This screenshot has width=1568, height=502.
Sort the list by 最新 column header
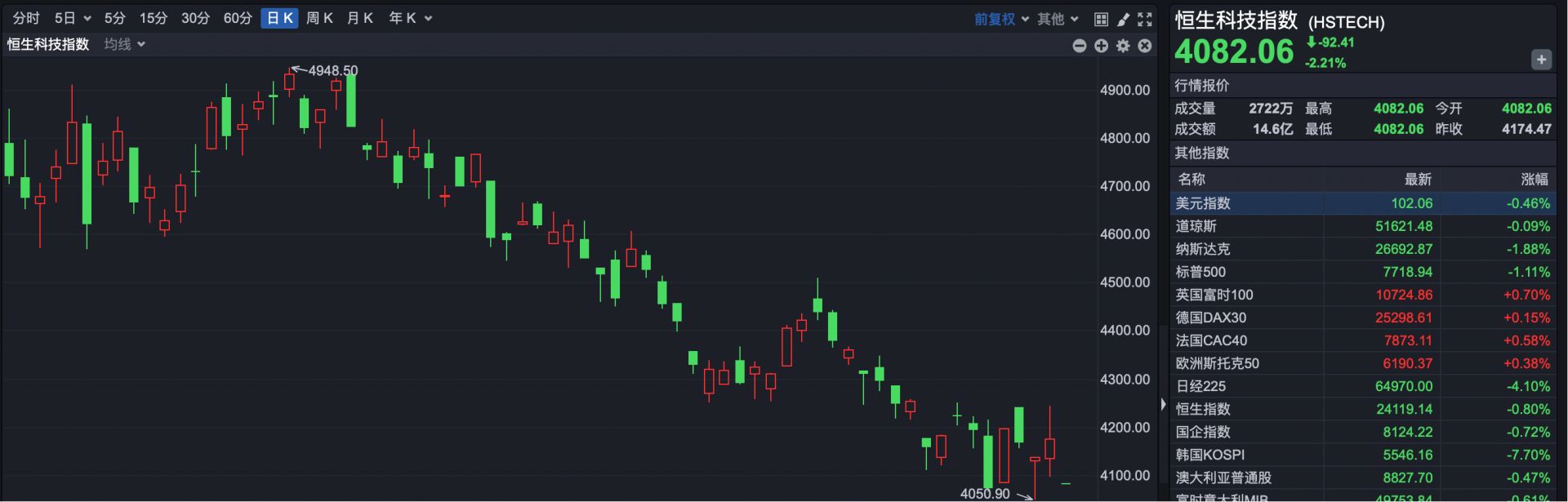[1418, 179]
